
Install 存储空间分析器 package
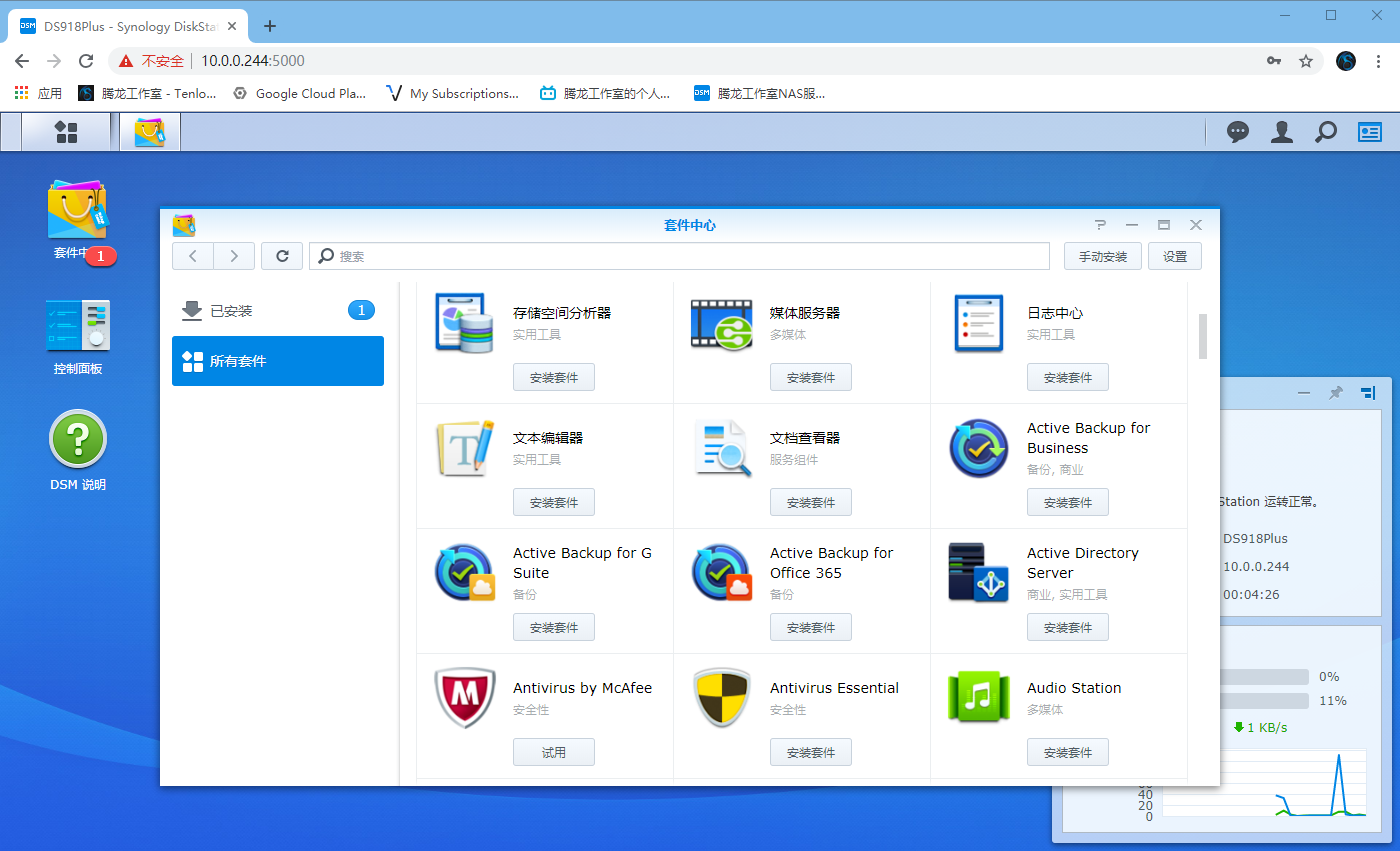[554, 377]
